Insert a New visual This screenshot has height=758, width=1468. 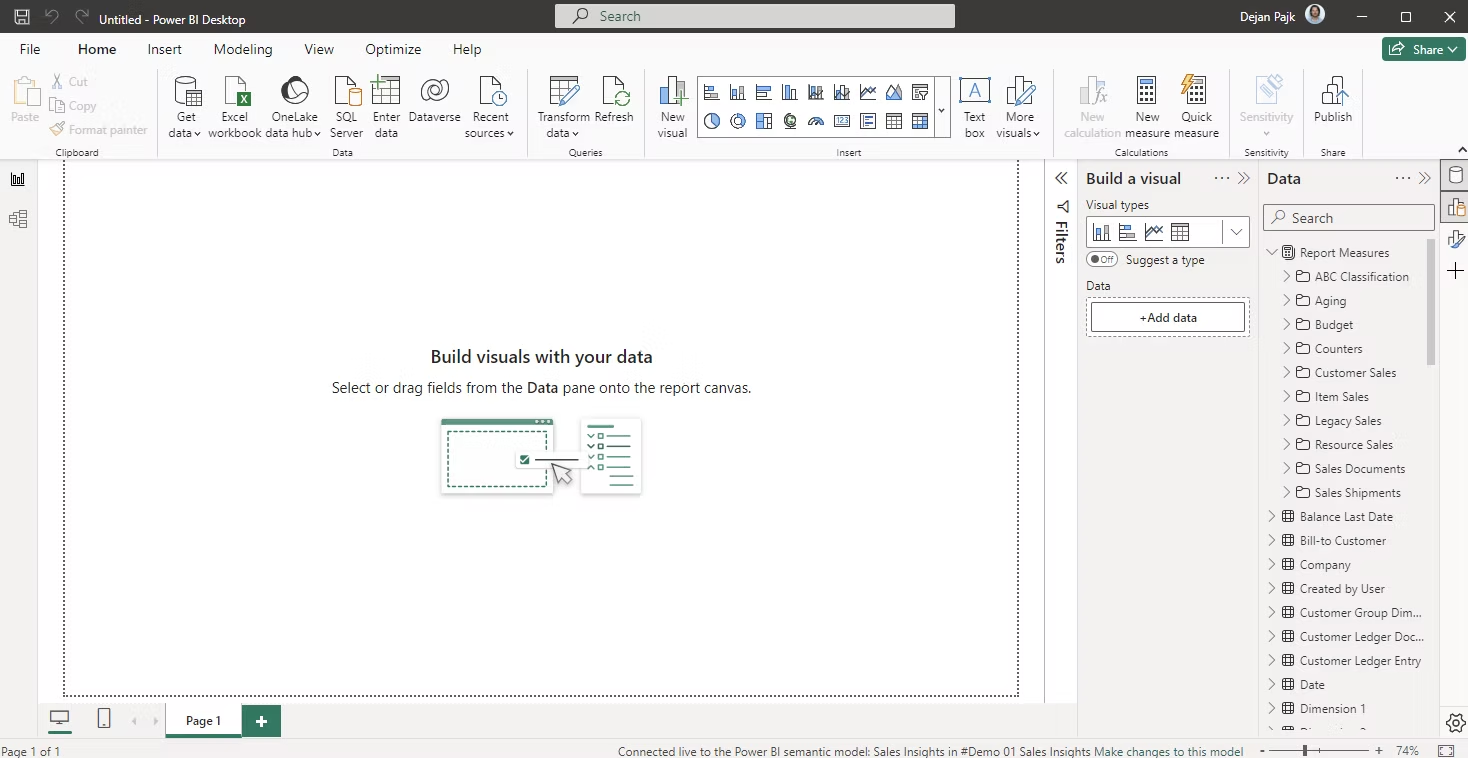(x=672, y=93)
